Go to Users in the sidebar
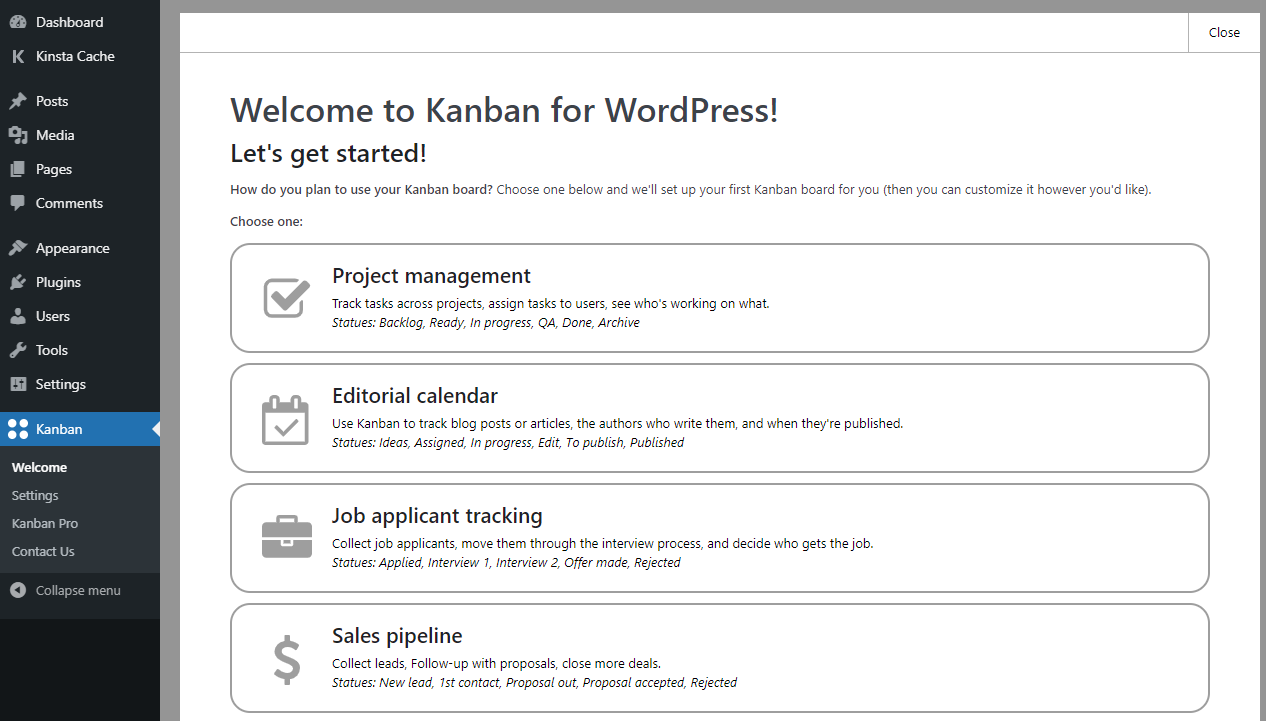Screen dimensions: 1266x721 click(80, 316)
